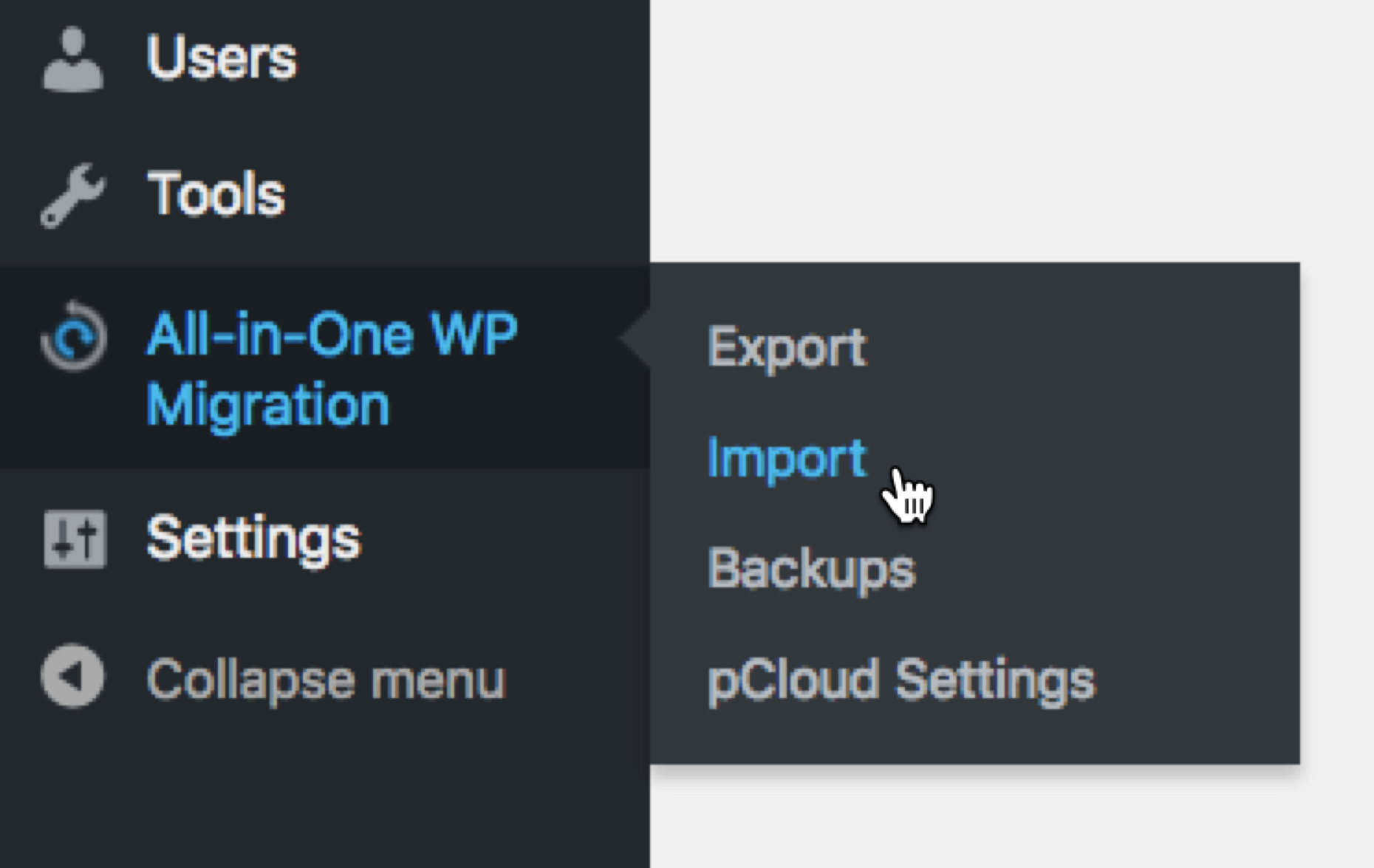The image size is (1374, 868).
Task: Select Import in the flyout submenu
Action: coord(786,458)
